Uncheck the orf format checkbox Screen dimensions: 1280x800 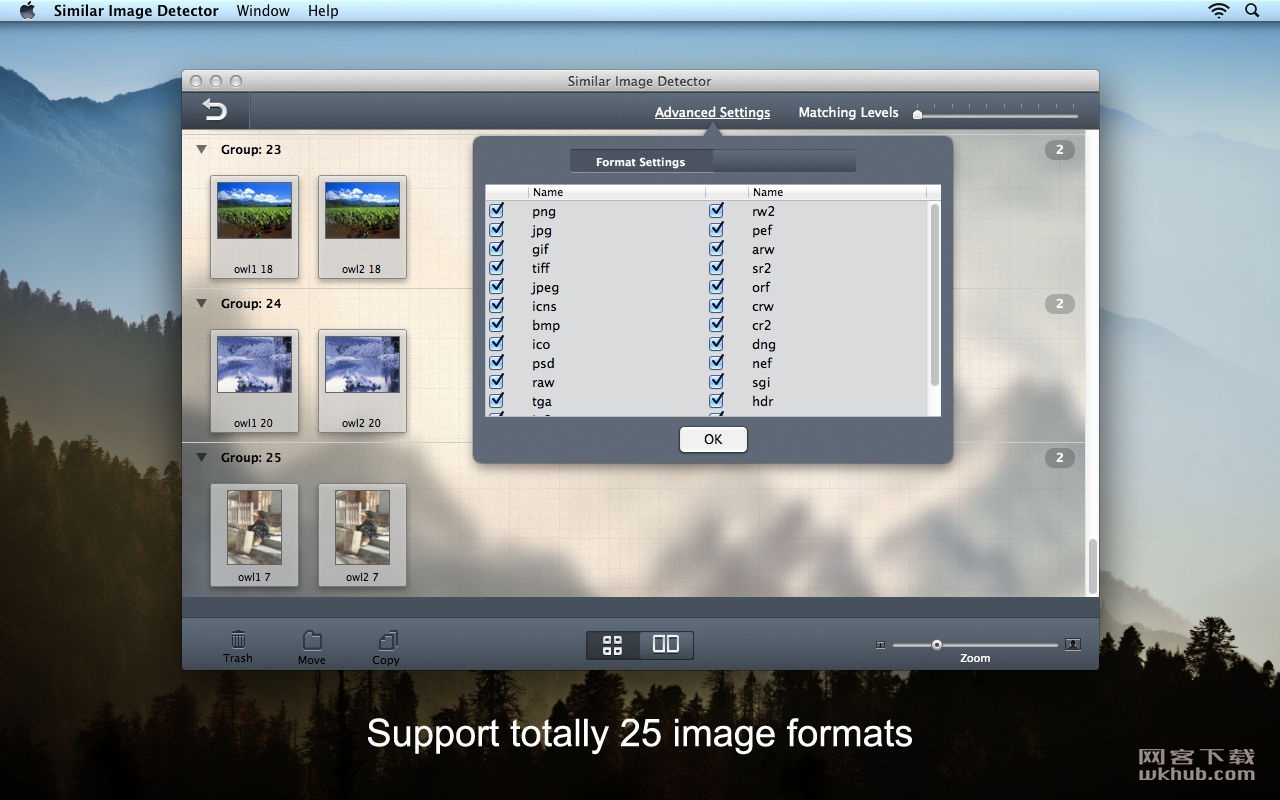click(x=716, y=287)
